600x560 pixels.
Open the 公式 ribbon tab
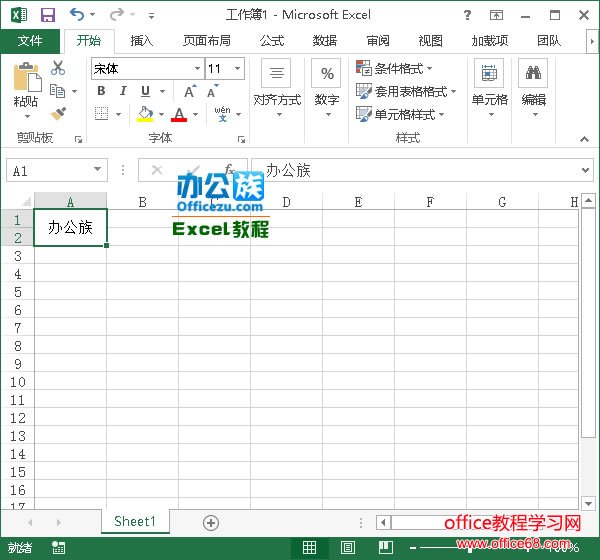[x=272, y=41]
